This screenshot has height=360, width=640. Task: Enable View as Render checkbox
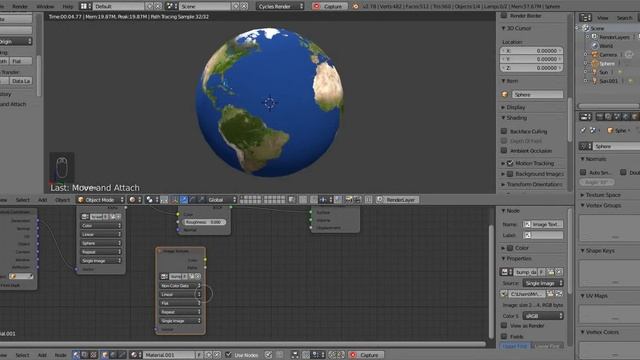point(504,325)
